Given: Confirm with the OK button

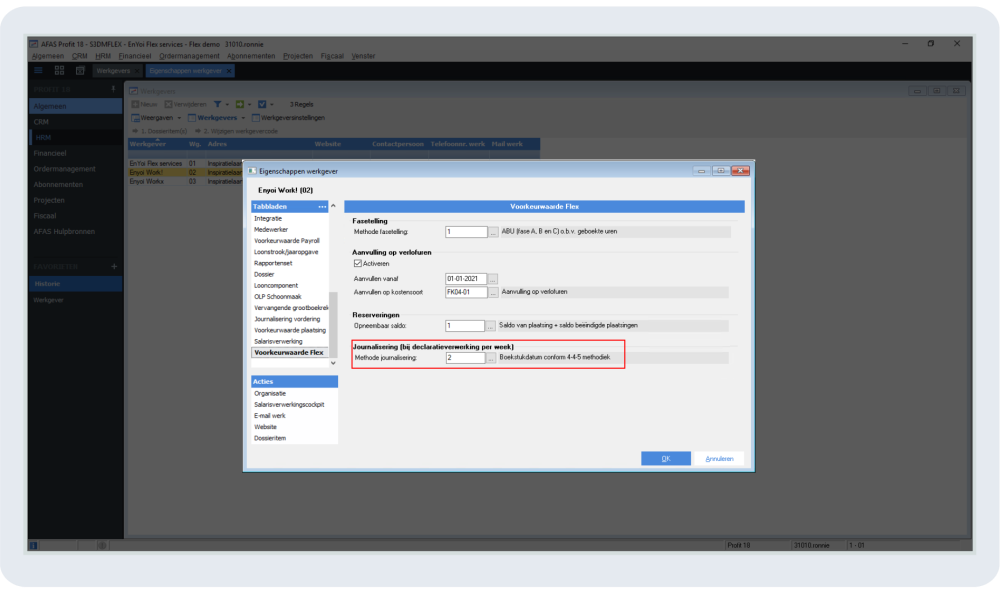Looking at the screenshot, I should coord(666,458).
